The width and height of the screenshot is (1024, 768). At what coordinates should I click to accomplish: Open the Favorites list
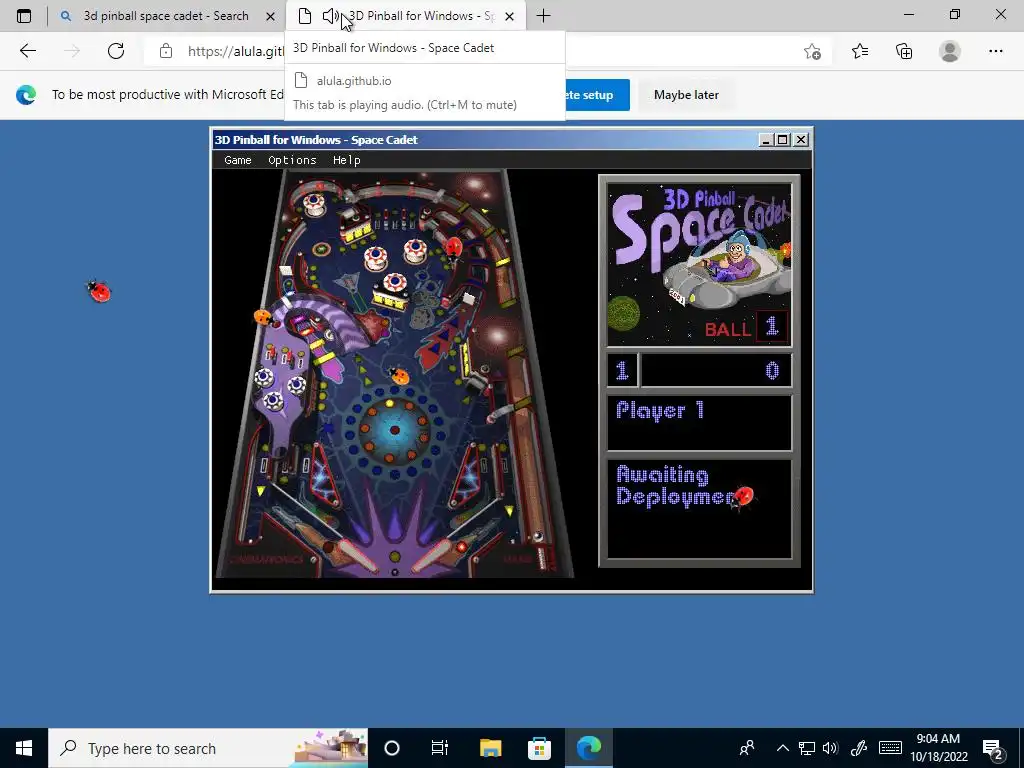tap(859, 51)
